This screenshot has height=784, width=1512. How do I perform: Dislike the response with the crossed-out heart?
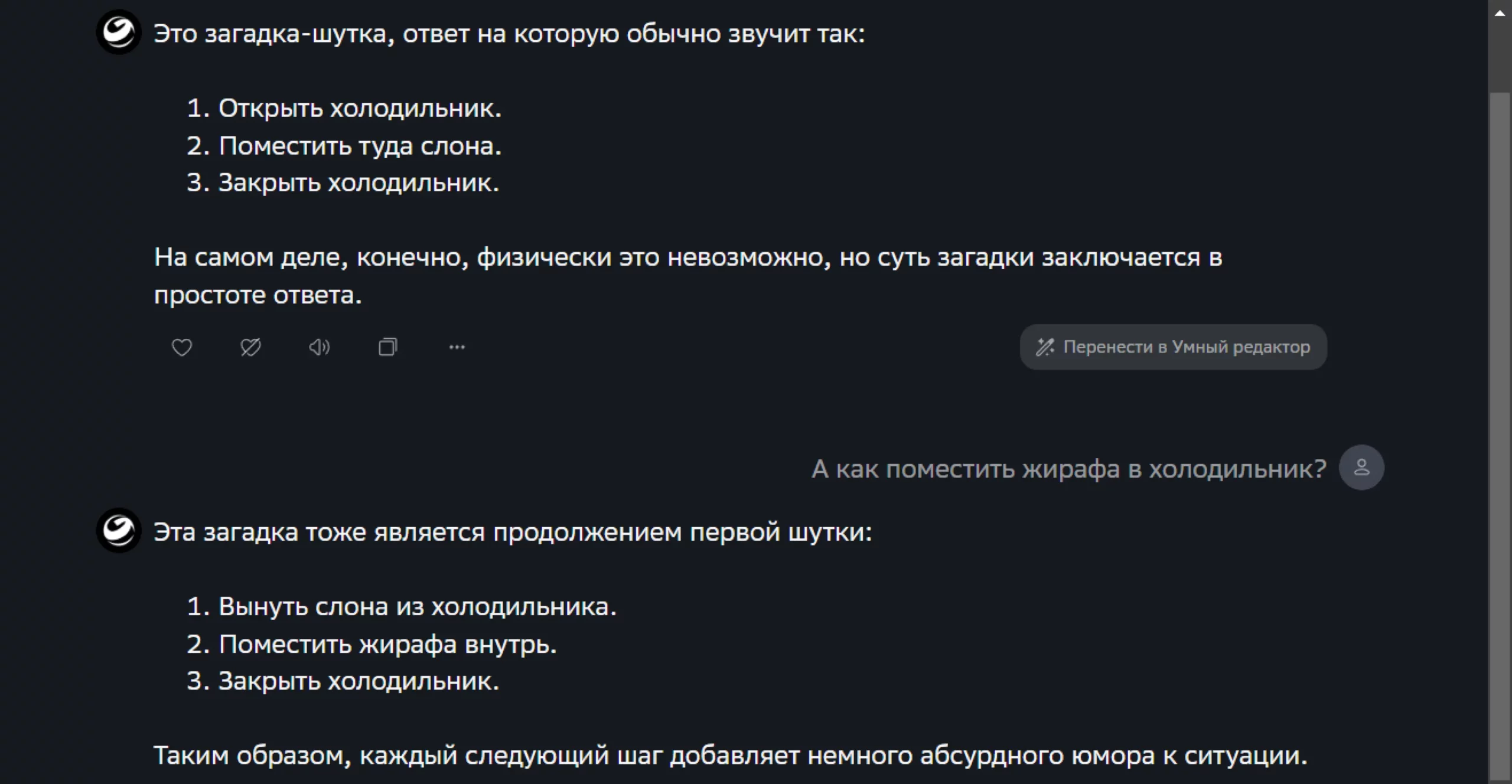[x=250, y=347]
